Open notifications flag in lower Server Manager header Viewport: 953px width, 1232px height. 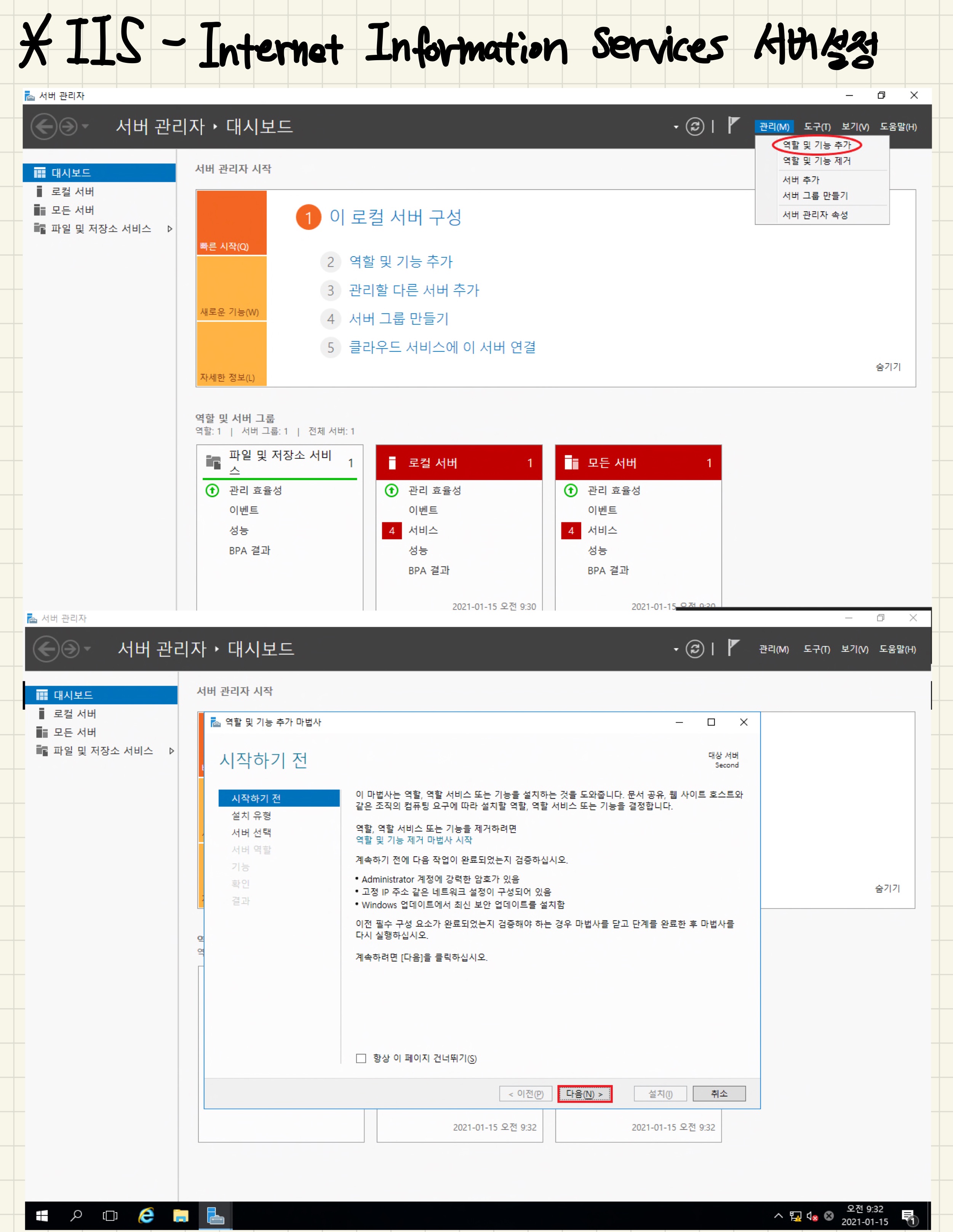point(733,648)
